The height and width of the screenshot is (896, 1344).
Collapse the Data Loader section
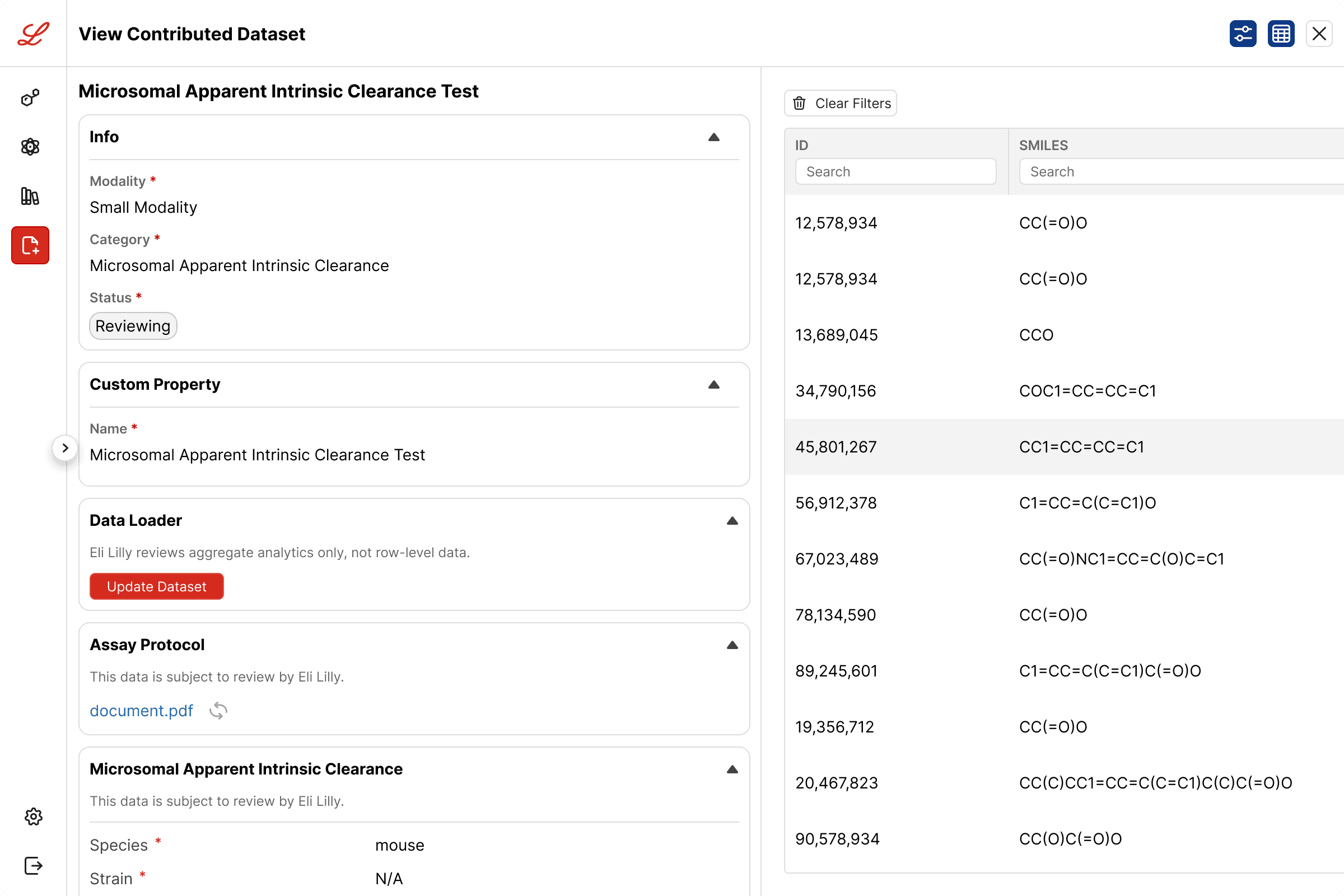(732, 521)
